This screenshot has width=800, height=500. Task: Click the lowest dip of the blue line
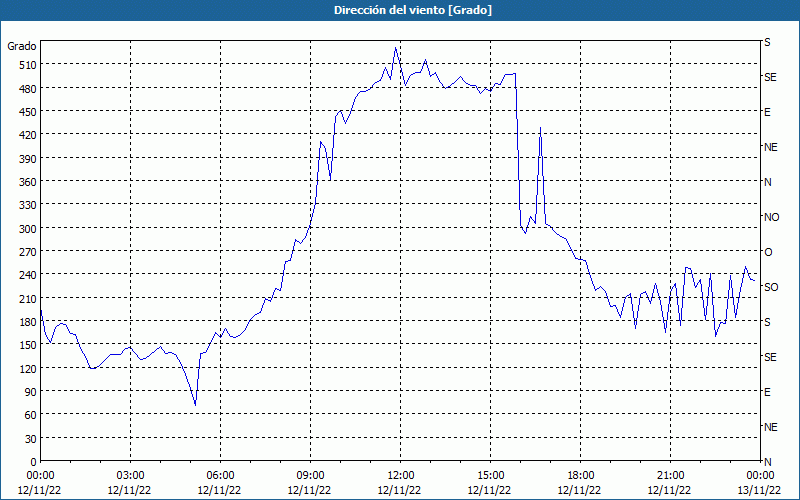point(196,404)
